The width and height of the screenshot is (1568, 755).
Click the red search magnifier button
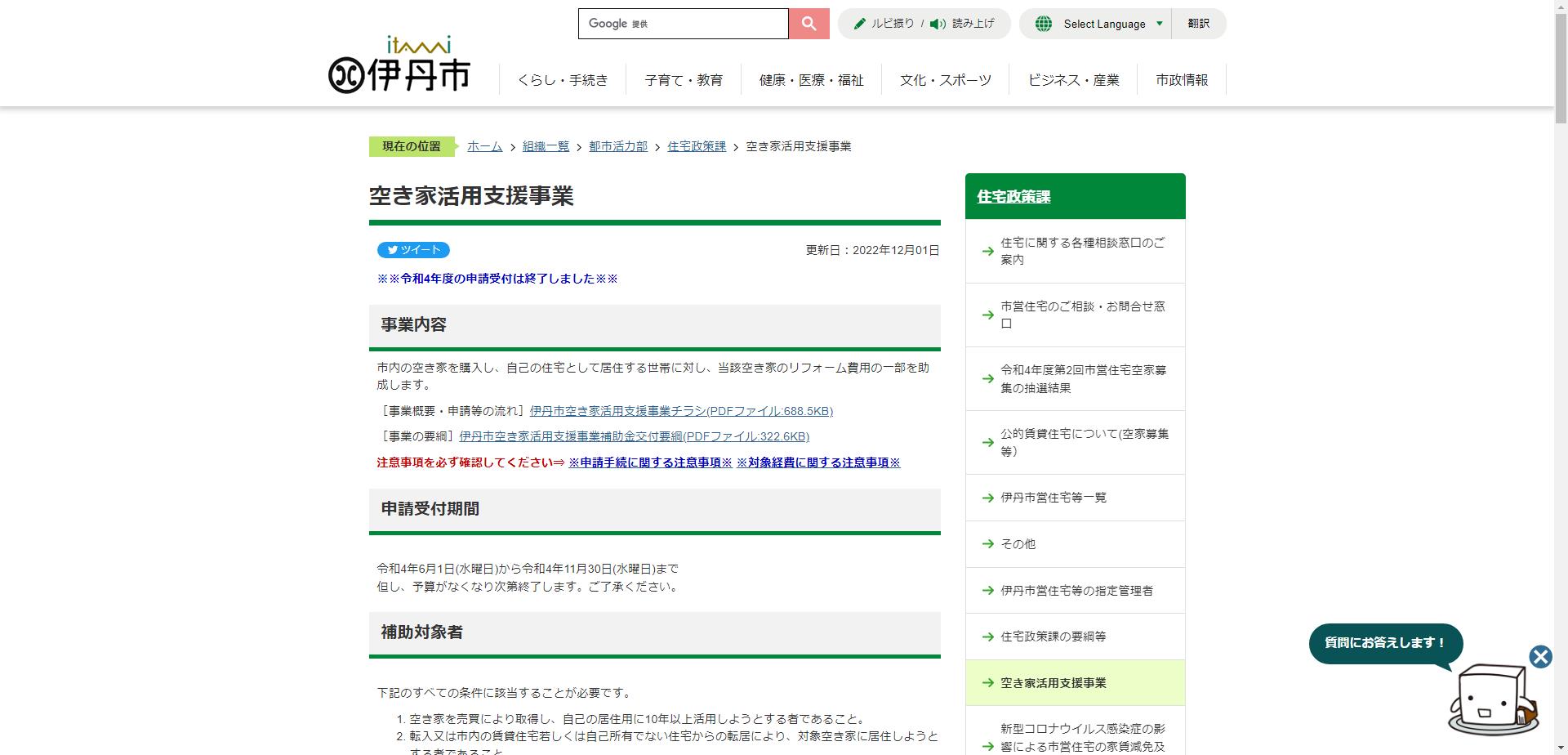tap(808, 24)
